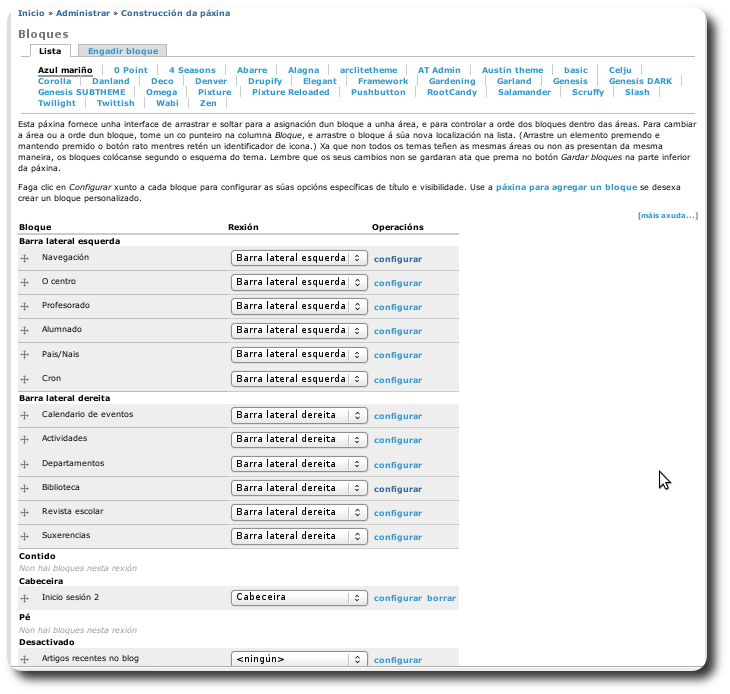730x694 pixels.
Task: Select the Lista tab
Action: point(50,50)
